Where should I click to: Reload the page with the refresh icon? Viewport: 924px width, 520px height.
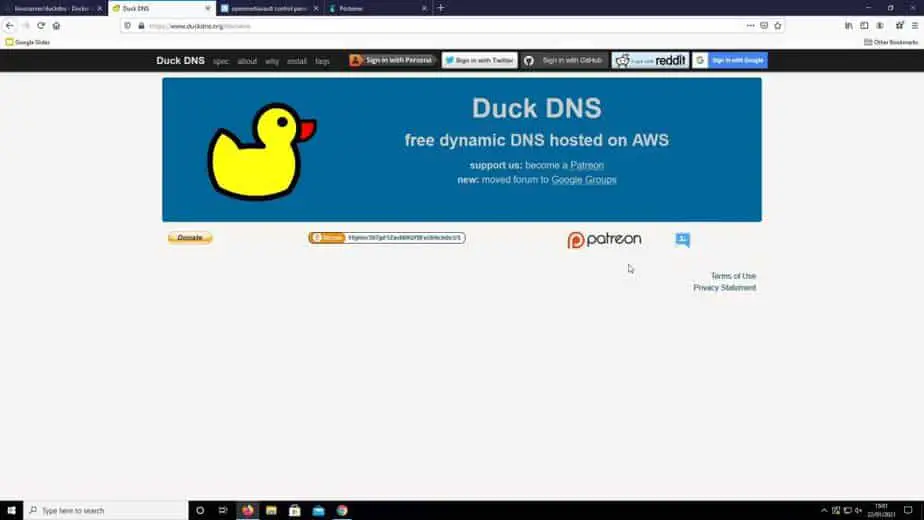pyautogui.click(x=41, y=25)
